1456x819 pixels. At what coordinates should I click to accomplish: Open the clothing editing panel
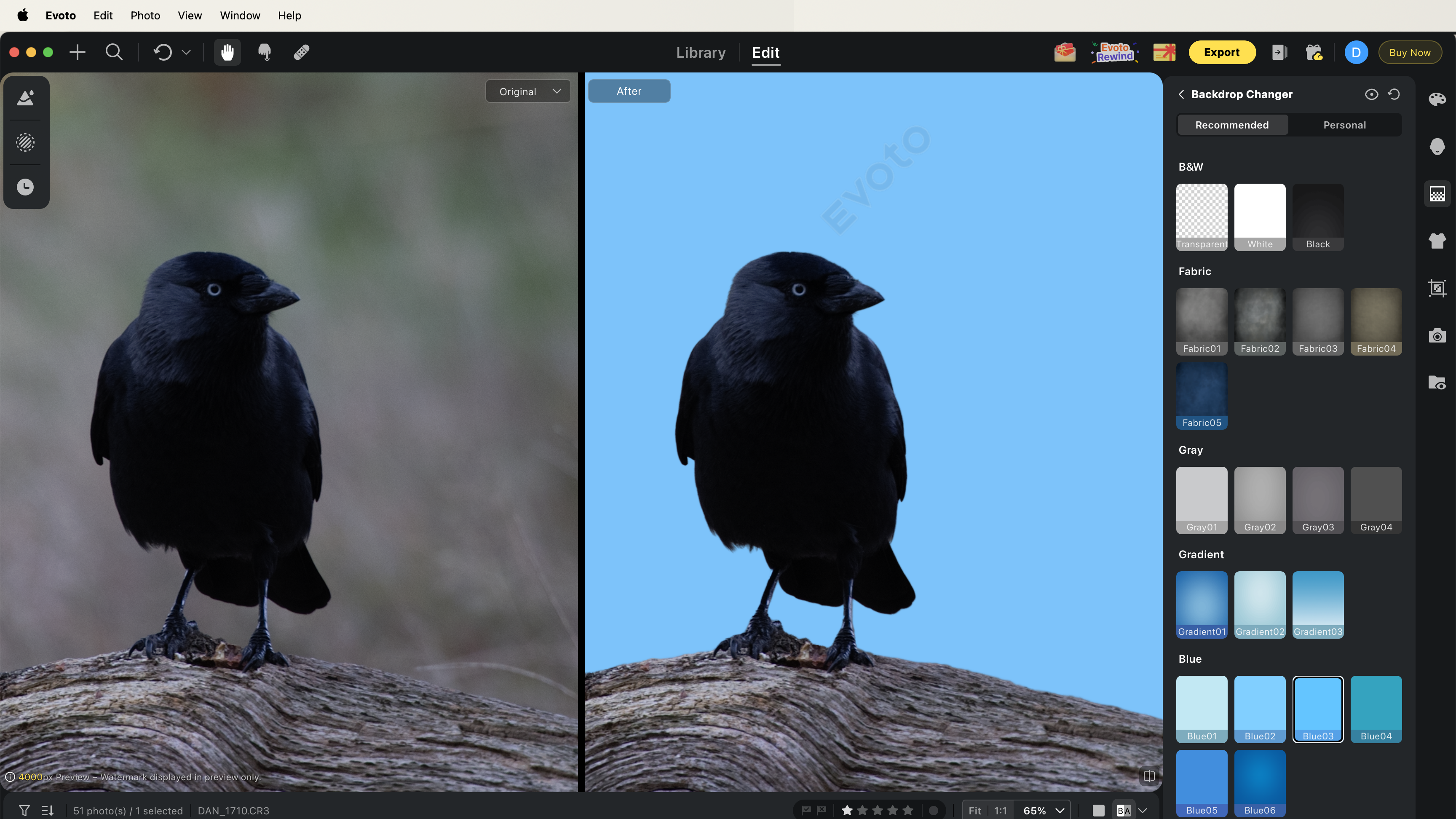[1437, 241]
